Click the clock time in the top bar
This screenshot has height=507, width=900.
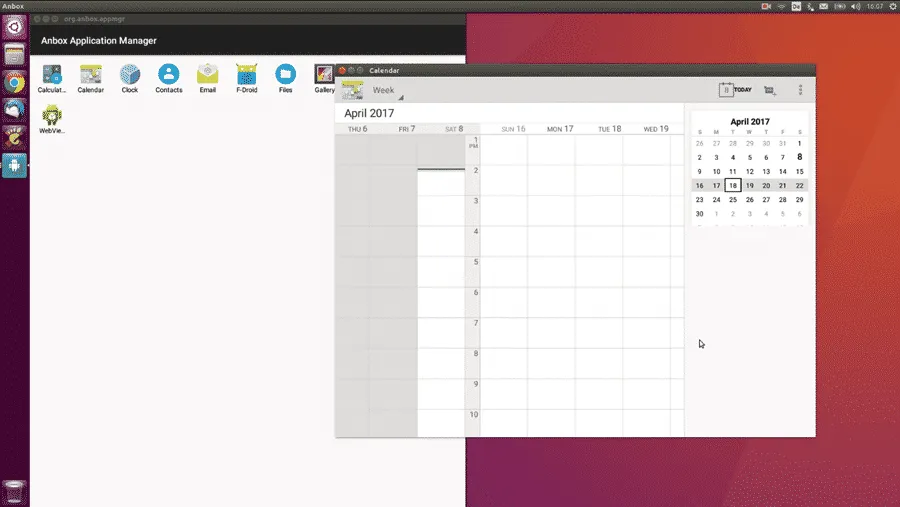(875, 6)
